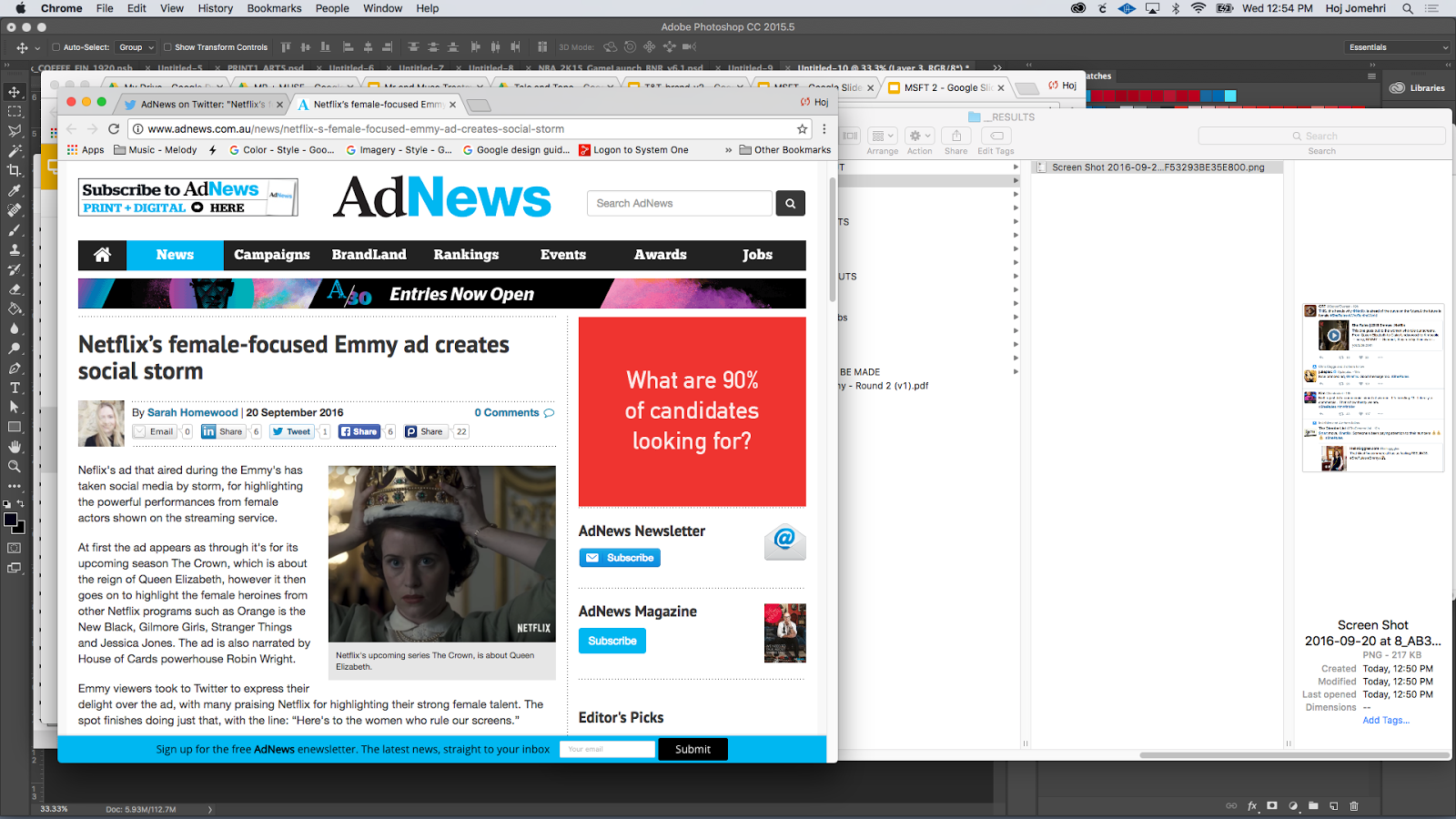Select the Rectangular Marquee tool
This screenshot has width=1456, height=819.
point(15,111)
